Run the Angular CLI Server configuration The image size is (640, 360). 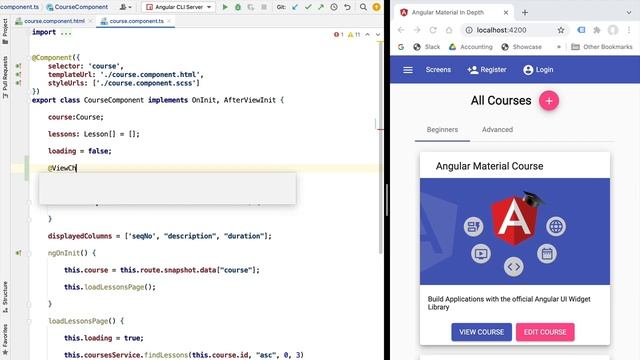pyautogui.click(x=225, y=7)
